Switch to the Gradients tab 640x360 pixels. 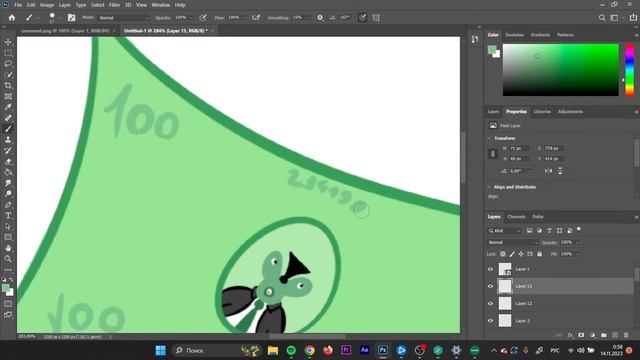(x=540, y=35)
